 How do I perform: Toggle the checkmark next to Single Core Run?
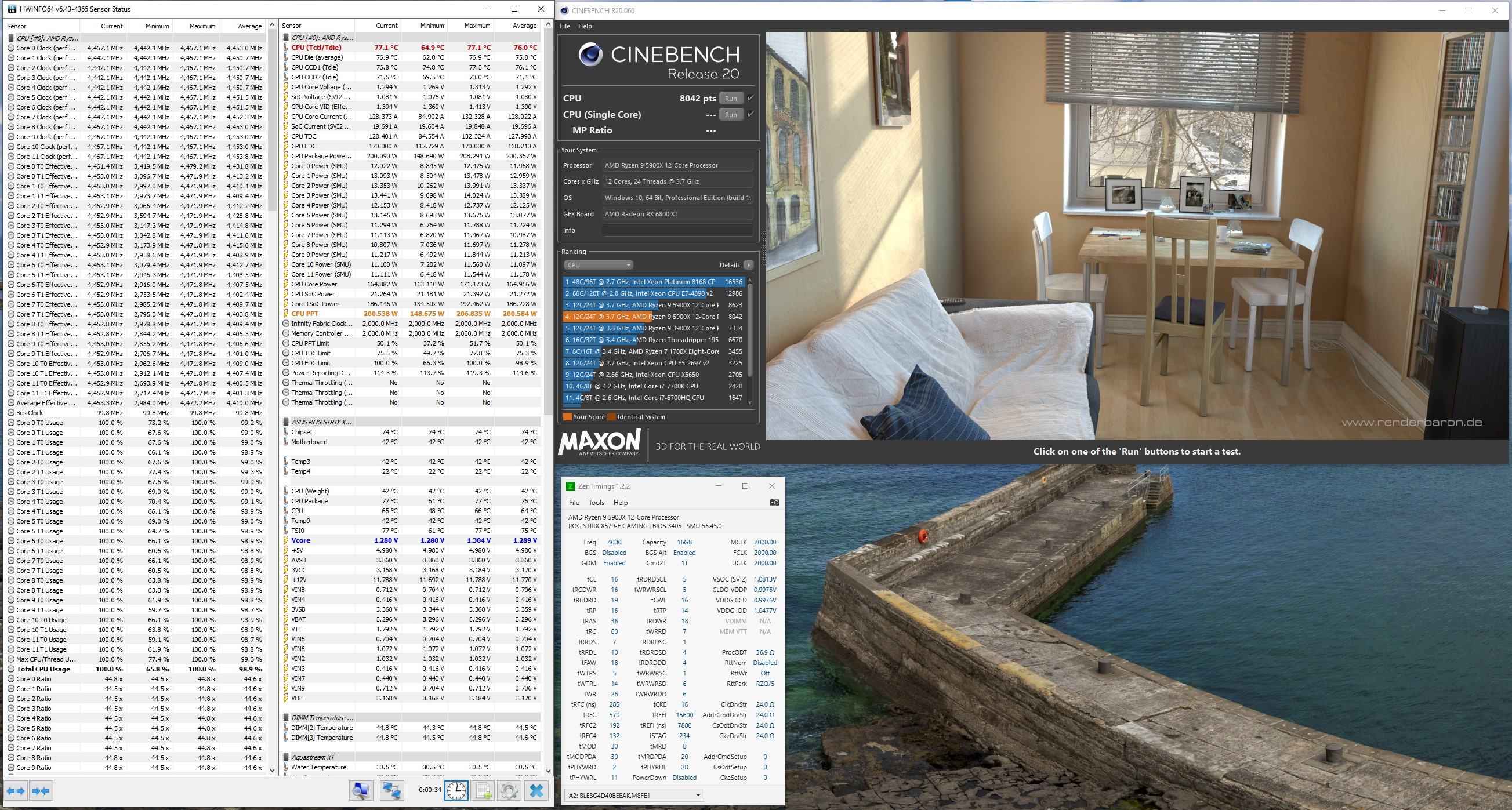coord(750,114)
